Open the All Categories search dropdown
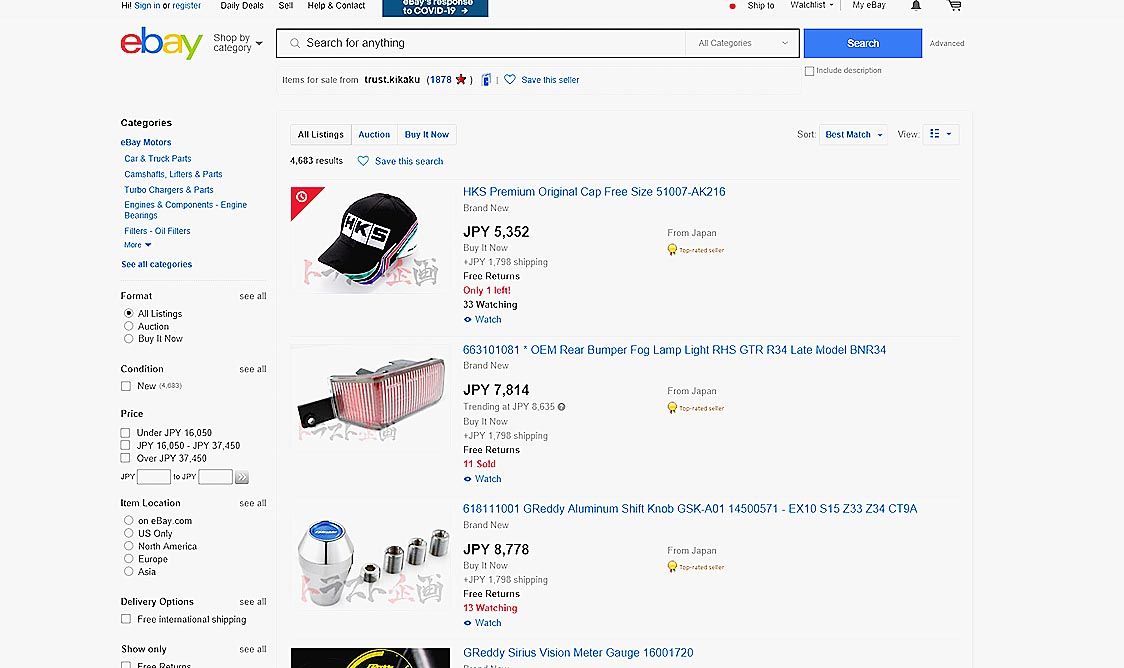This screenshot has width=1124, height=668. [743, 43]
